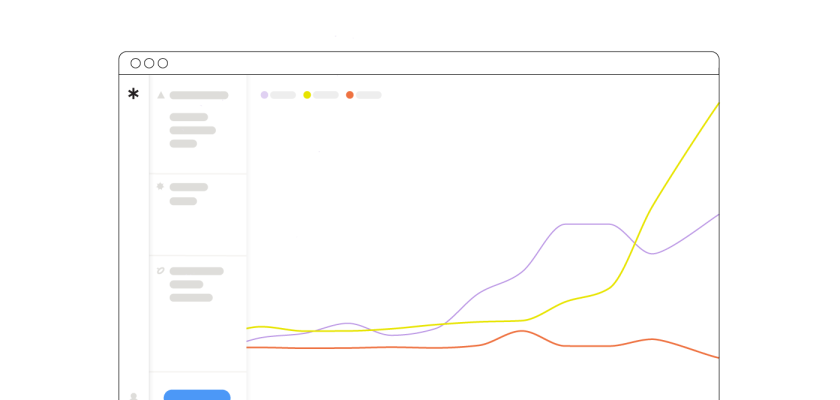840x400 pixels.
Task: Toggle the purple series legend dot
Action: (x=264, y=95)
